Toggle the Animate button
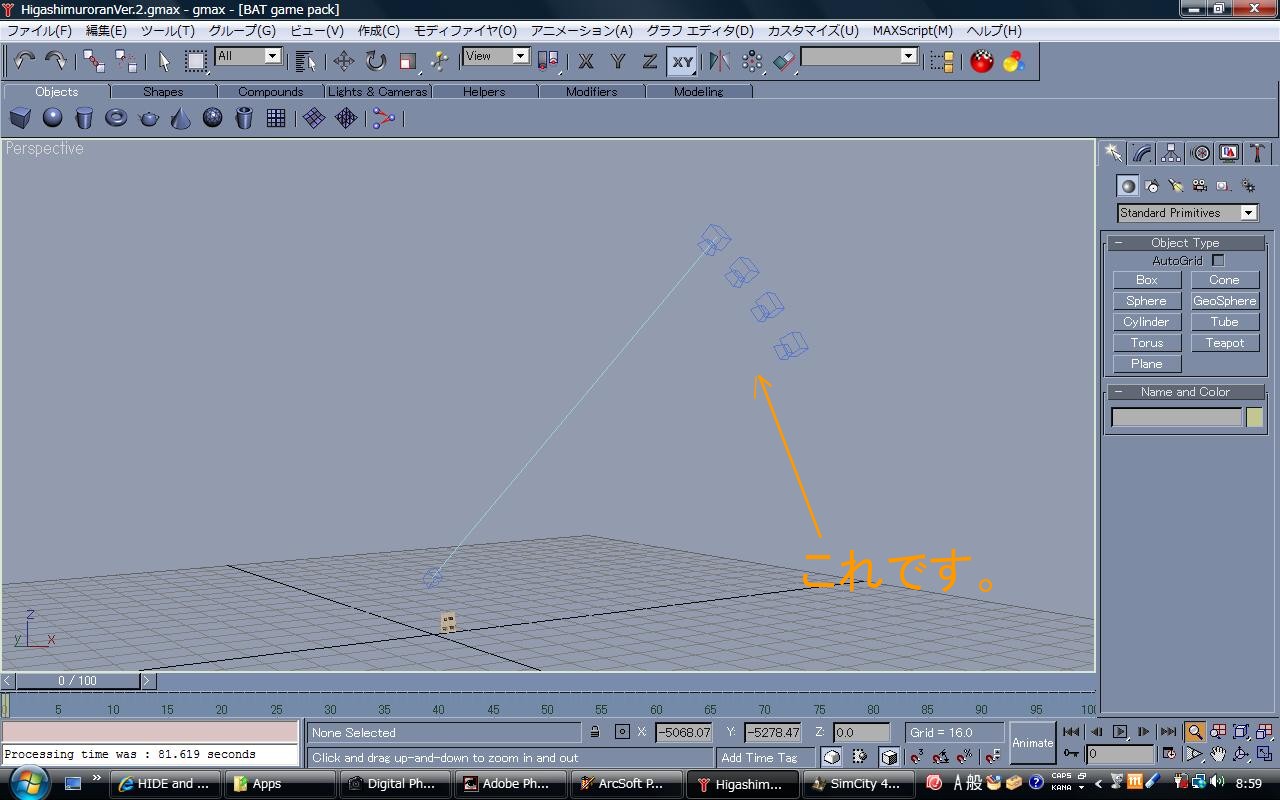 [1032, 743]
